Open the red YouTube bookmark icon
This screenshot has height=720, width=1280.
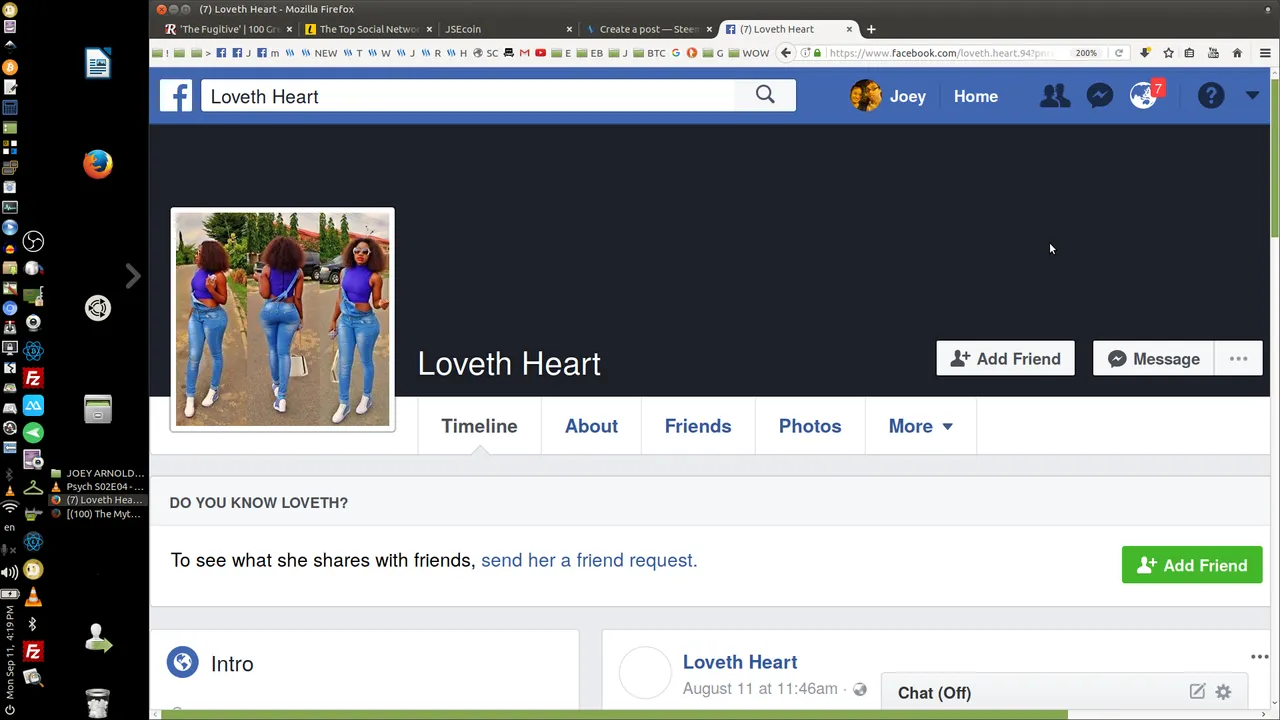[x=540, y=53]
